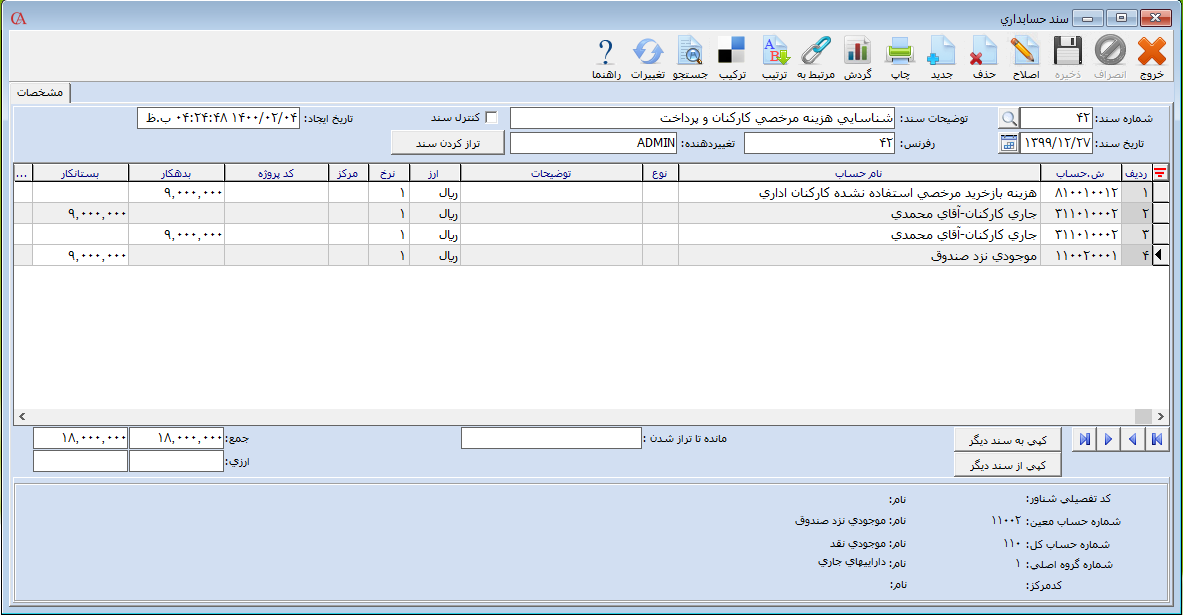
Task: Click the magnifier lookup beside شماره سند
Action: [1008, 118]
